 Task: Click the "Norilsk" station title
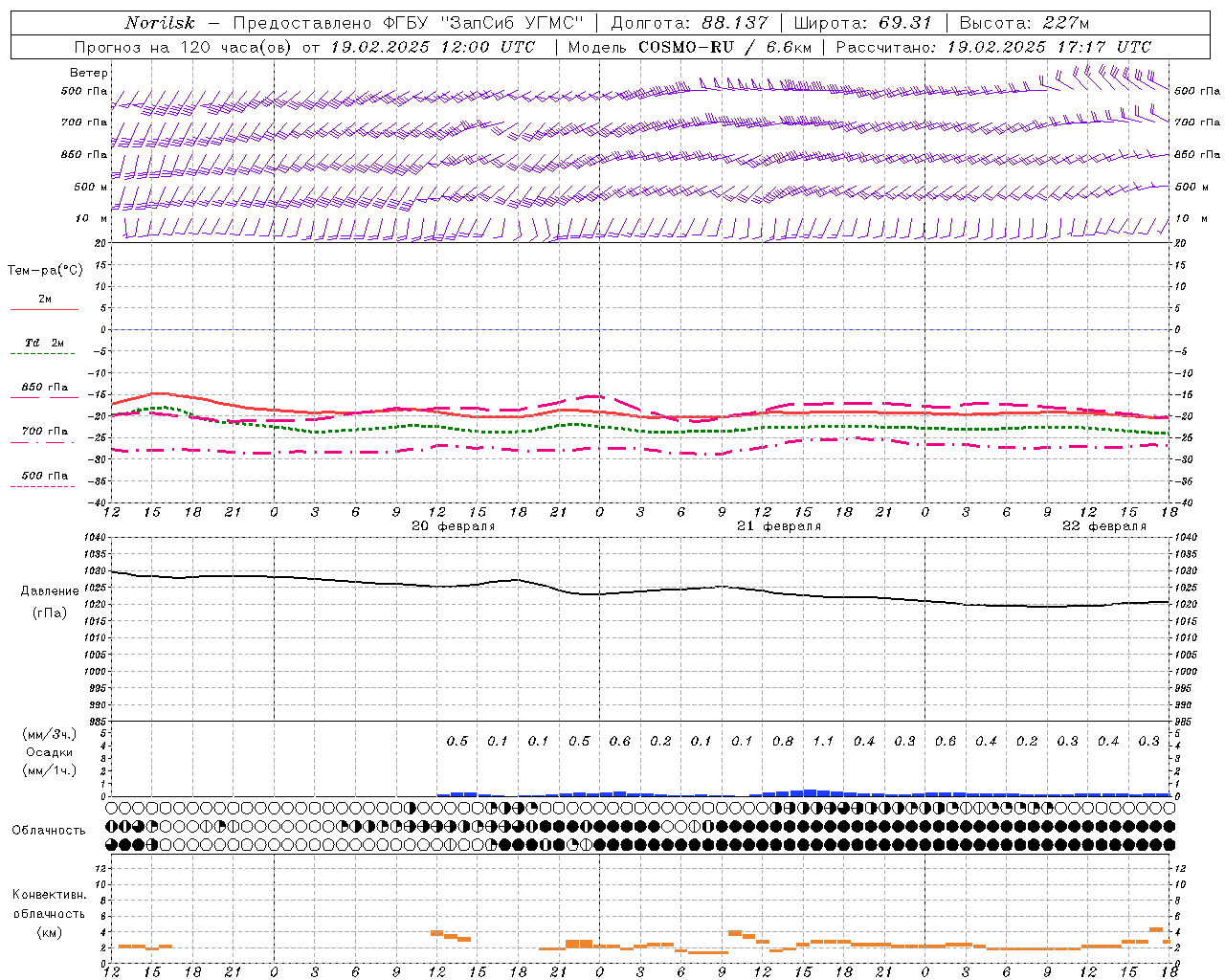(x=160, y=23)
